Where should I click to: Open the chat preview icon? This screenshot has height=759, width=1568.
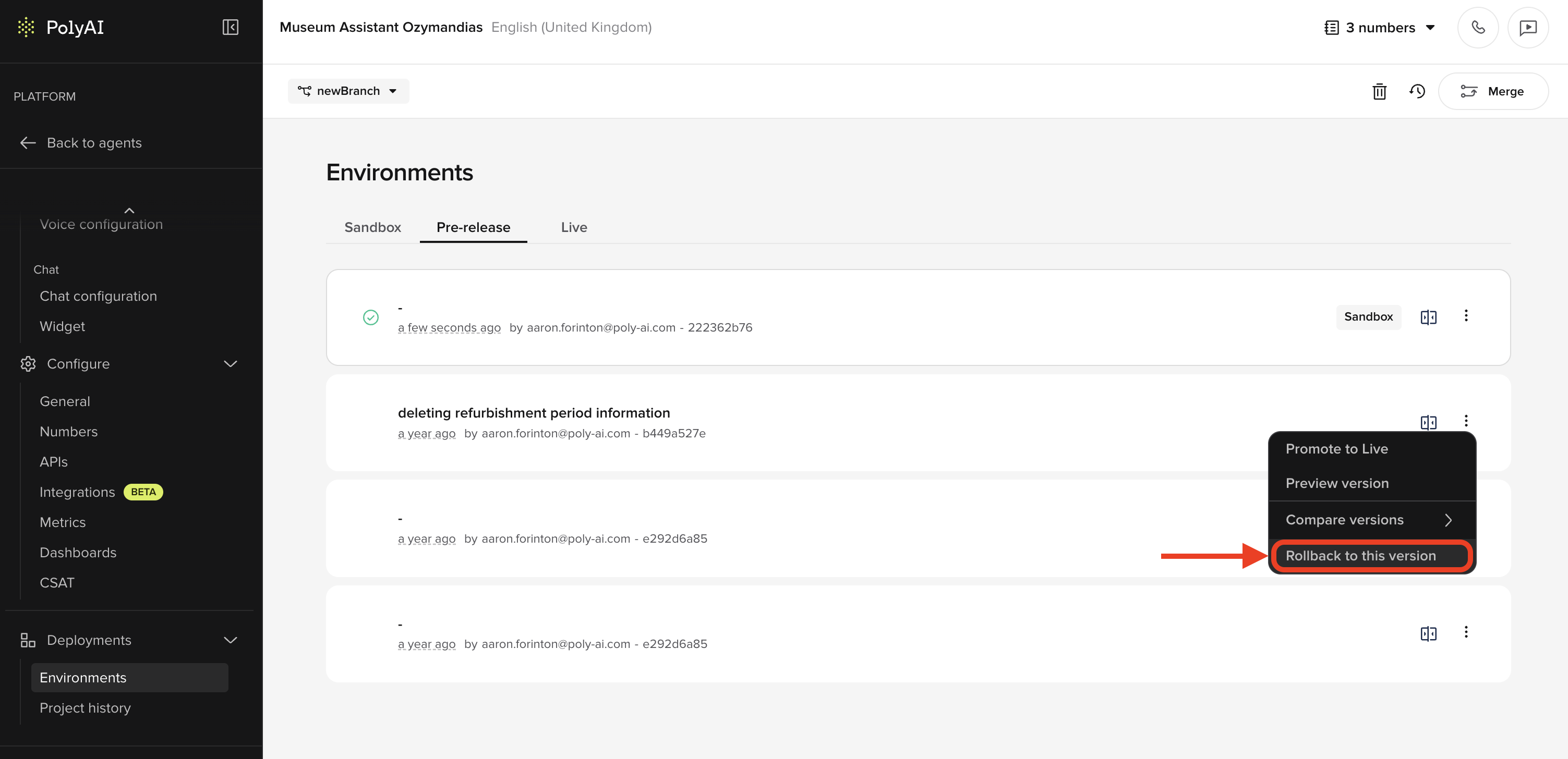click(x=1527, y=27)
